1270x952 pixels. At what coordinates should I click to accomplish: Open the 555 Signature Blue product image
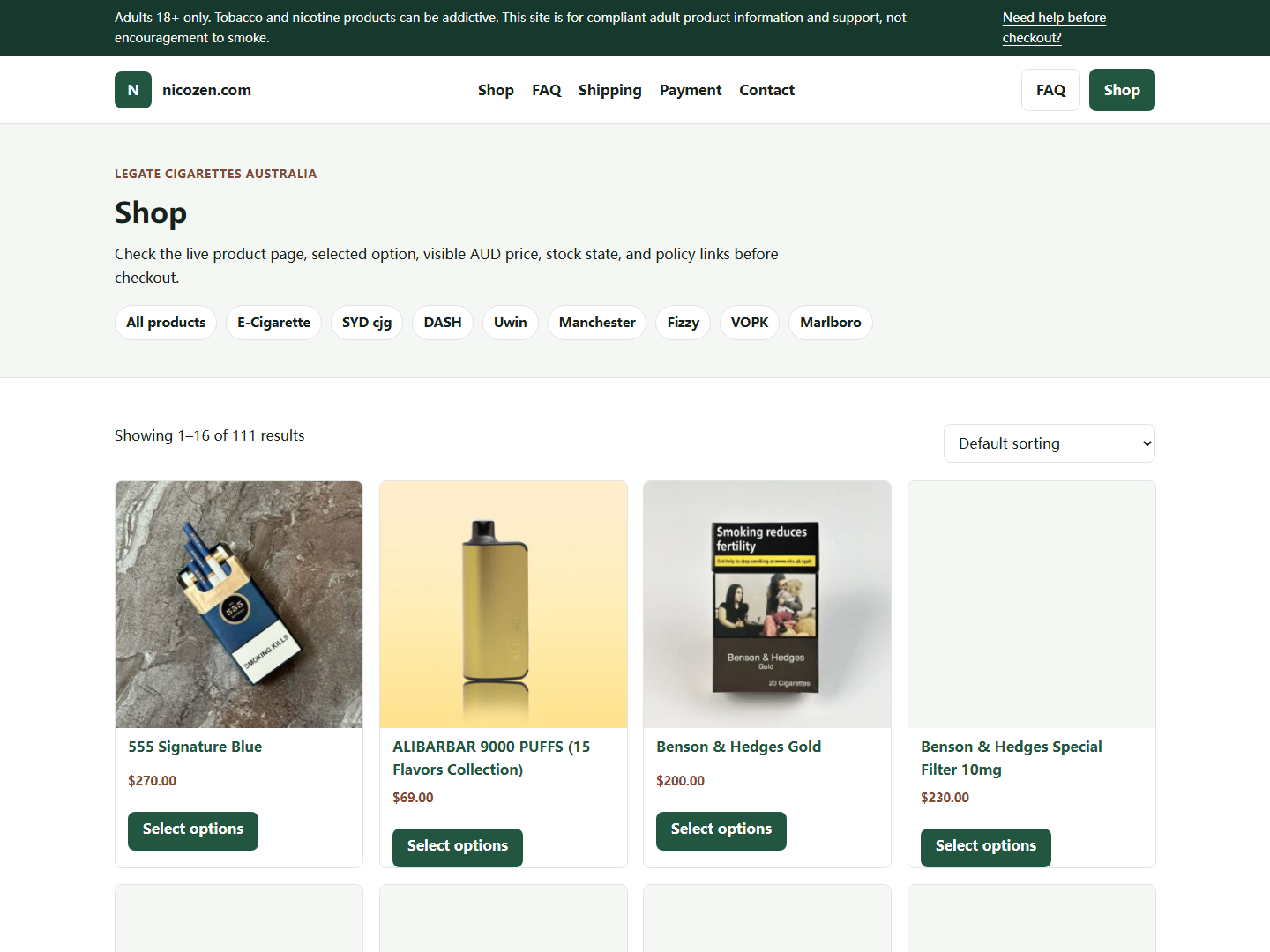coord(239,605)
